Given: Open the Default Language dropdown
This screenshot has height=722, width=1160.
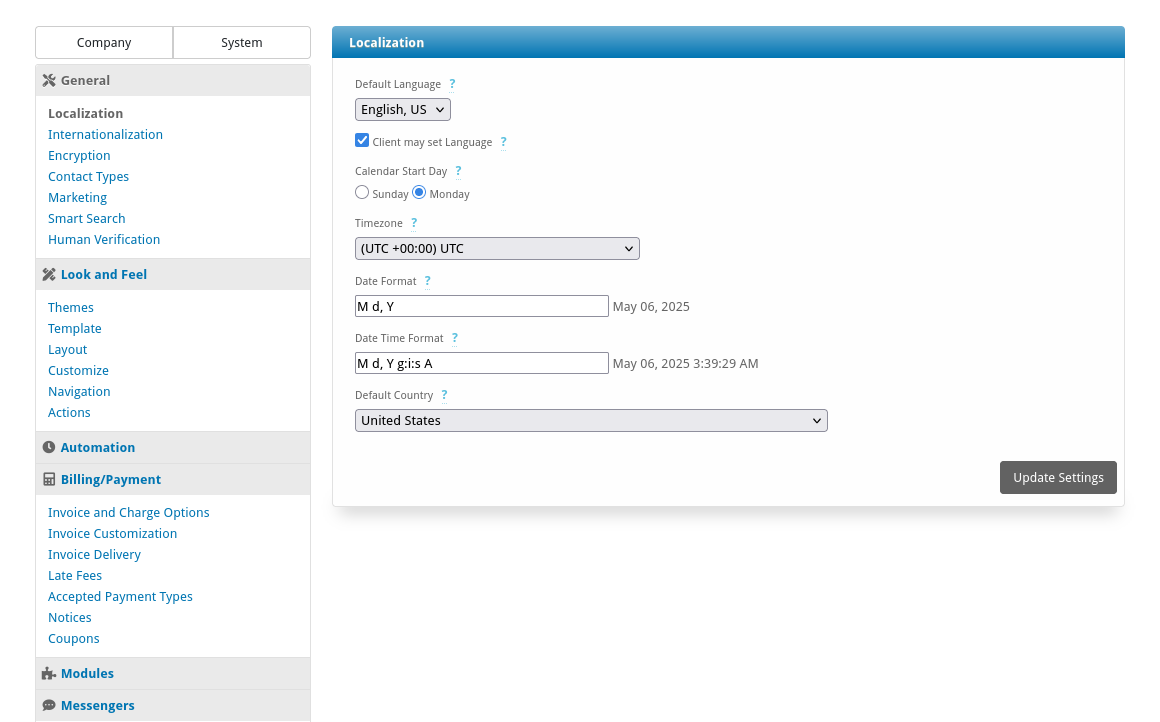Looking at the screenshot, I should pyautogui.click(x=402, y=109).
